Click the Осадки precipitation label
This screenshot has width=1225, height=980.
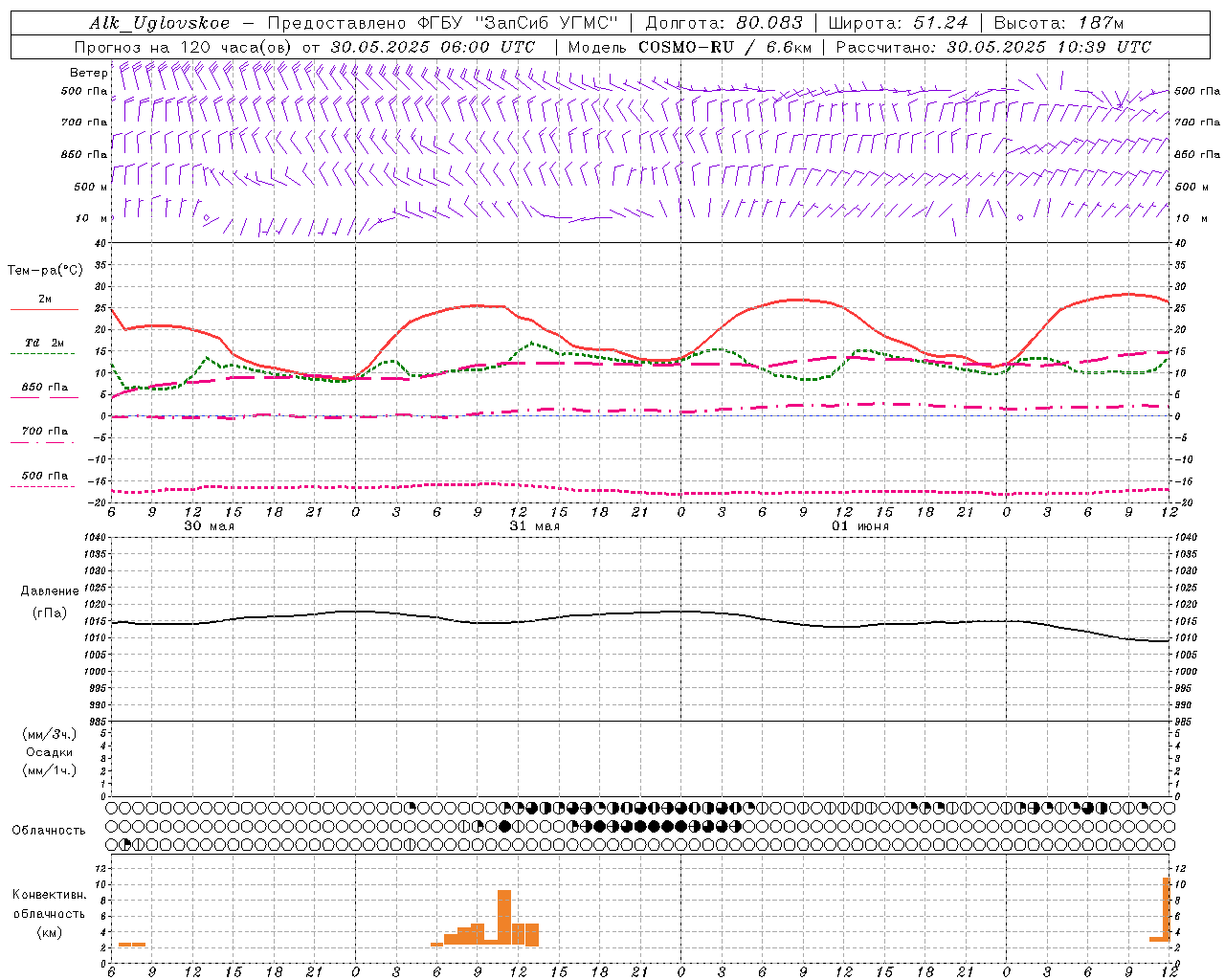click(49, 752)
